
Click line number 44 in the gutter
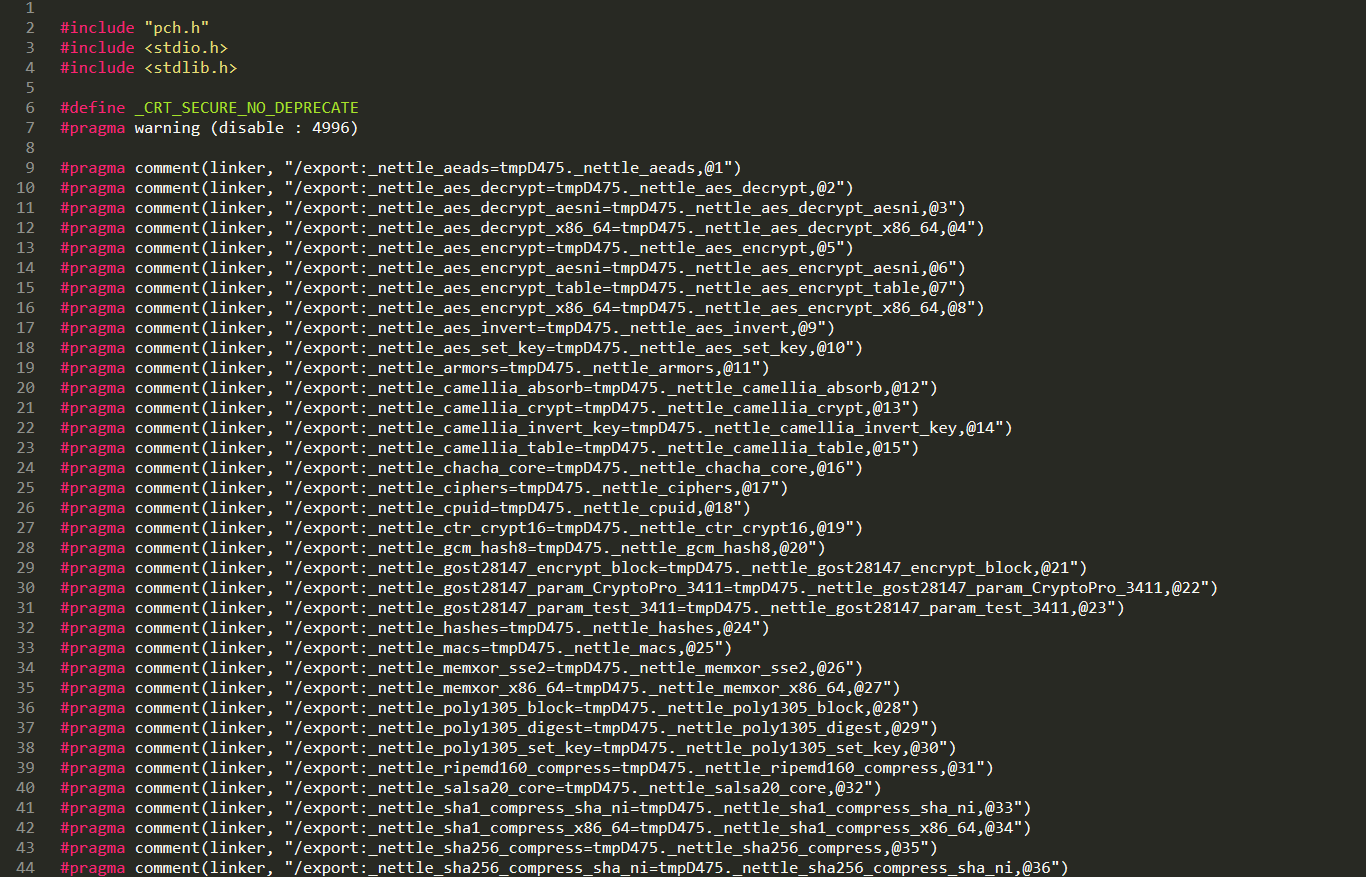pyautogui.click(x=25, y=868)
